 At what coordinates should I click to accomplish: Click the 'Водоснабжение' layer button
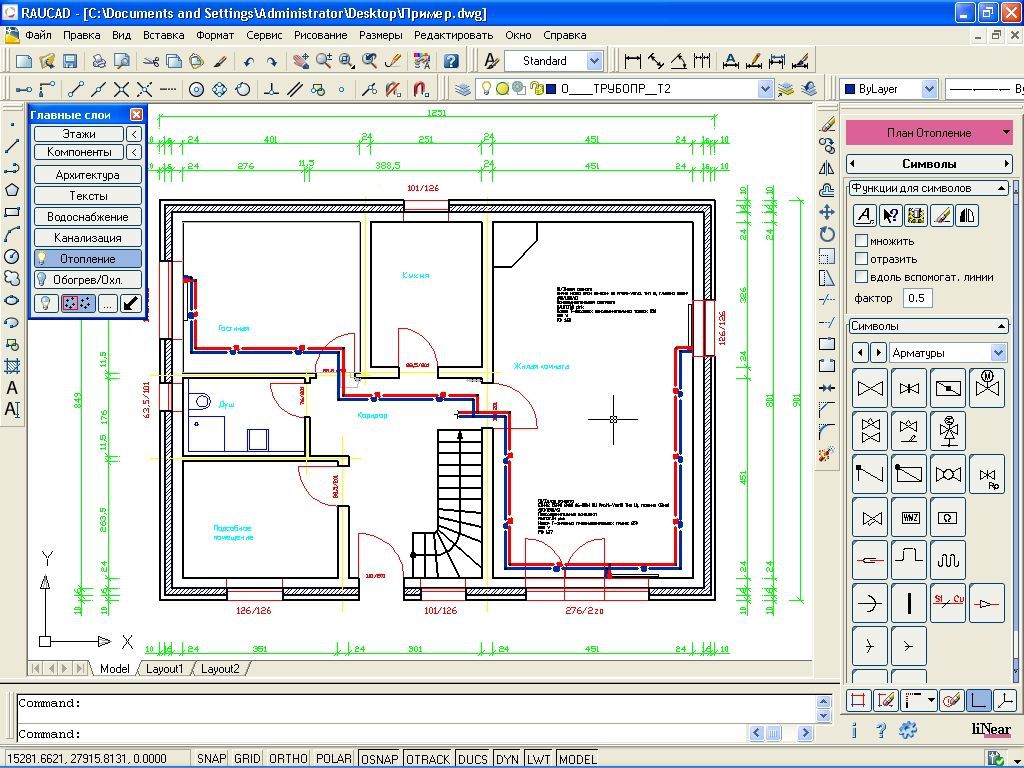click(88, 217)
